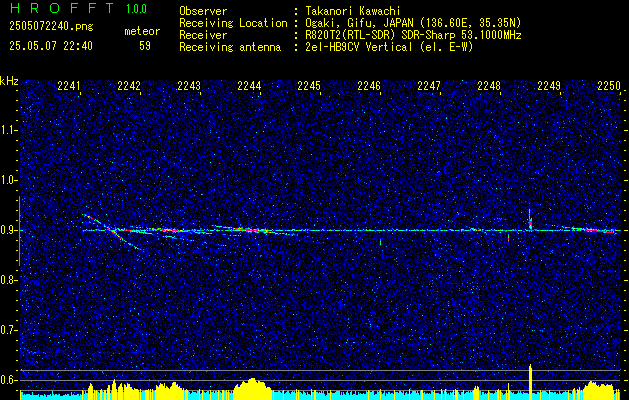Image resolution: width=629 pixels, height=400 pixels.
Task: Click the 0.7 kHz axis label
Action: [x=9, y=330]
